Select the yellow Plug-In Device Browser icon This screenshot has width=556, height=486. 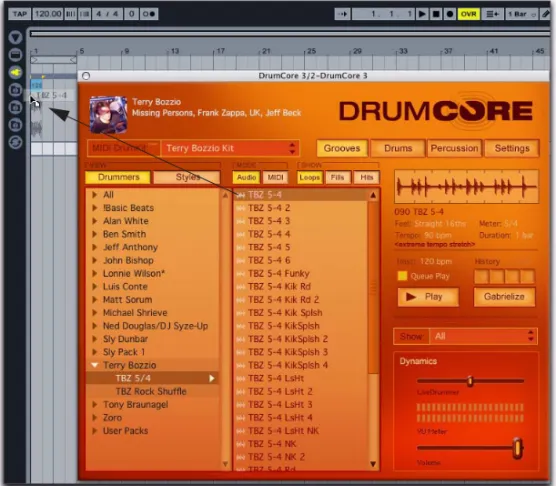pyautogui.click(x=15, y=72)
